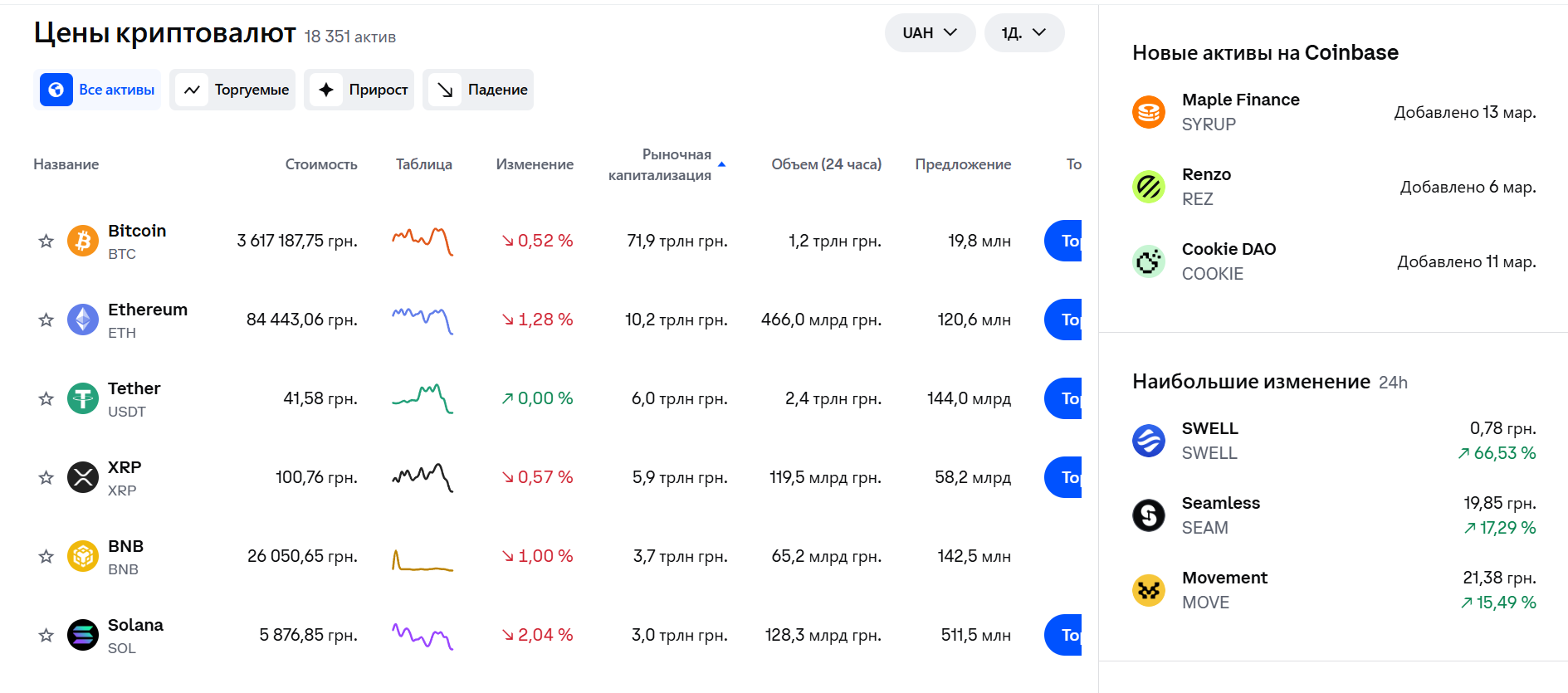
Task: Click the BNB yellow coin icon
Action: pos(82,556)
